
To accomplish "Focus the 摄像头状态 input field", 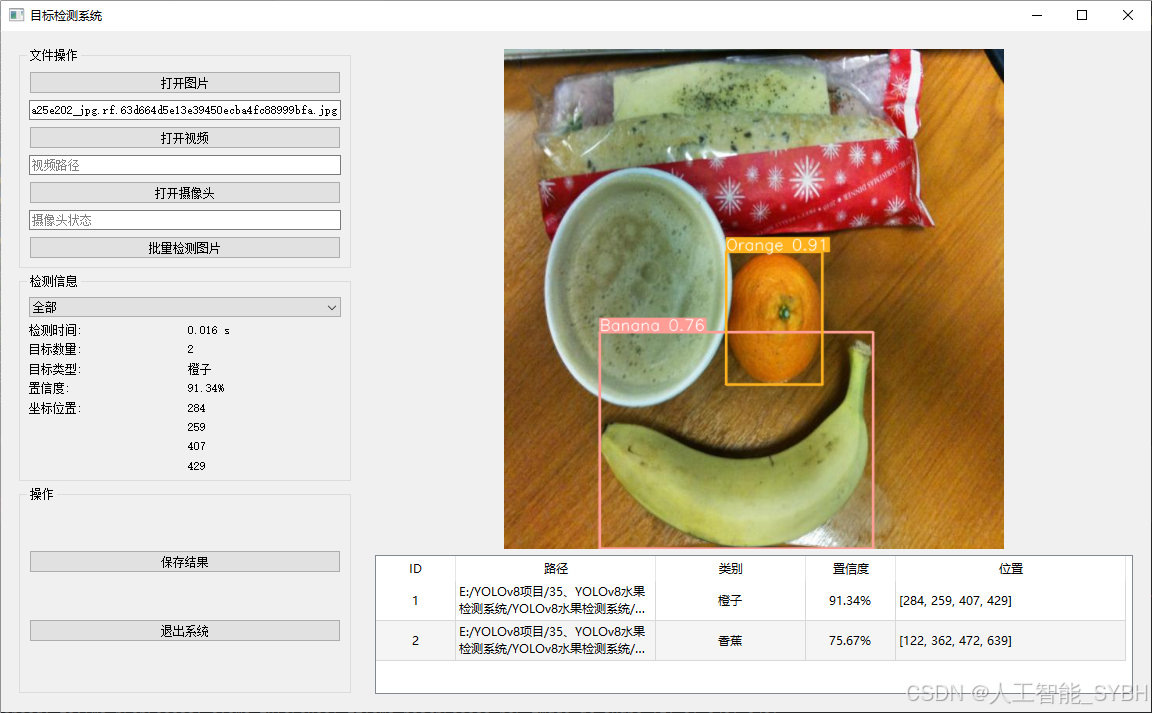I will (184, 220).
